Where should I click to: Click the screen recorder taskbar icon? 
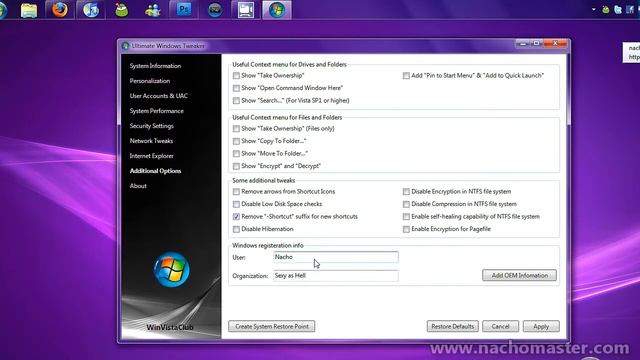coord(246,10)
